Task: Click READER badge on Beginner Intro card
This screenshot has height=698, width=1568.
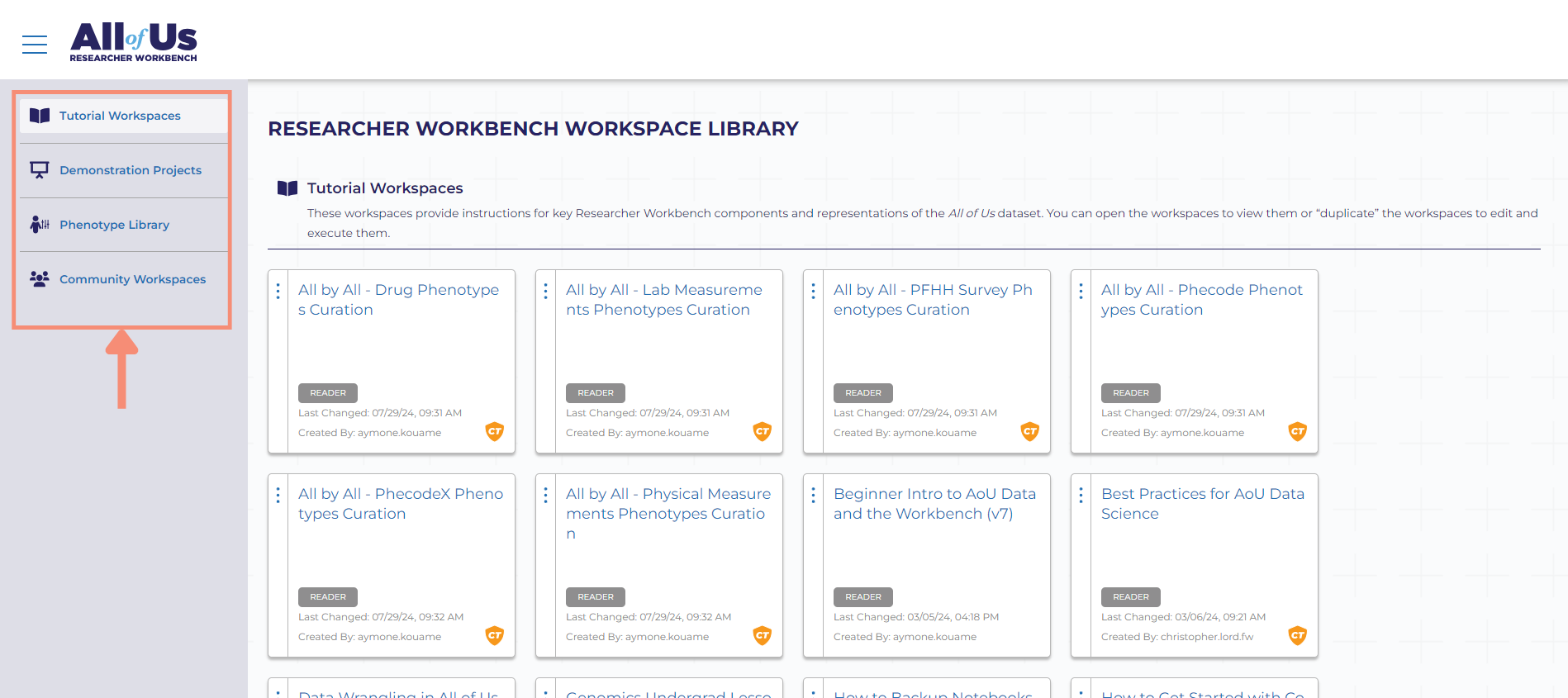Action: [x=863, y=597]
